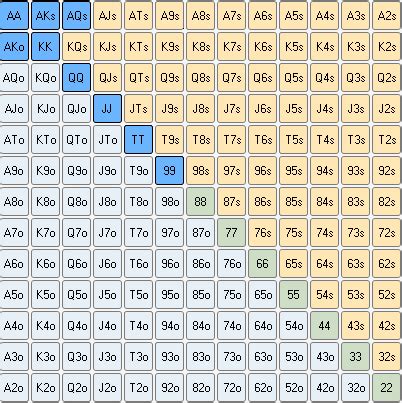Viewport: 402px width, 403px height.
Task: Deselect the AKo hand cell
Action: 14,46
